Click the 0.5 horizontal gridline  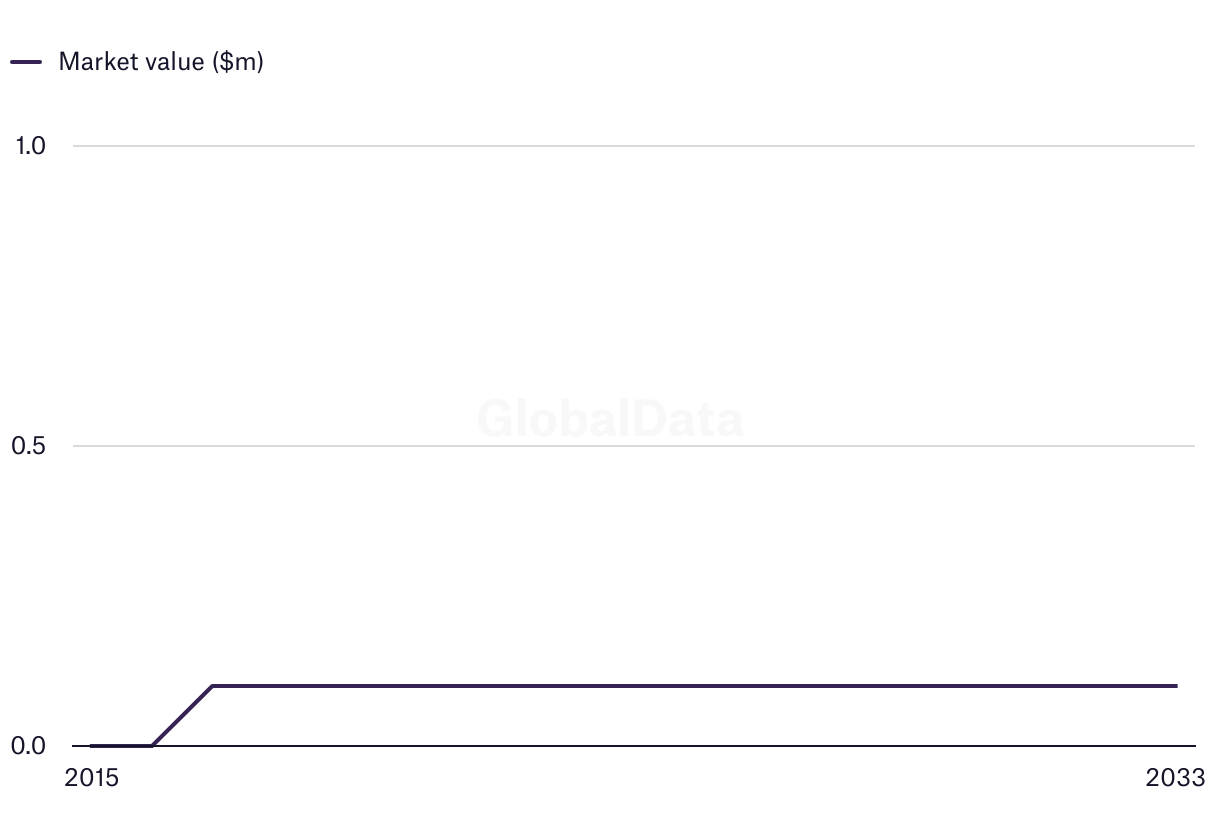point(634,446)
